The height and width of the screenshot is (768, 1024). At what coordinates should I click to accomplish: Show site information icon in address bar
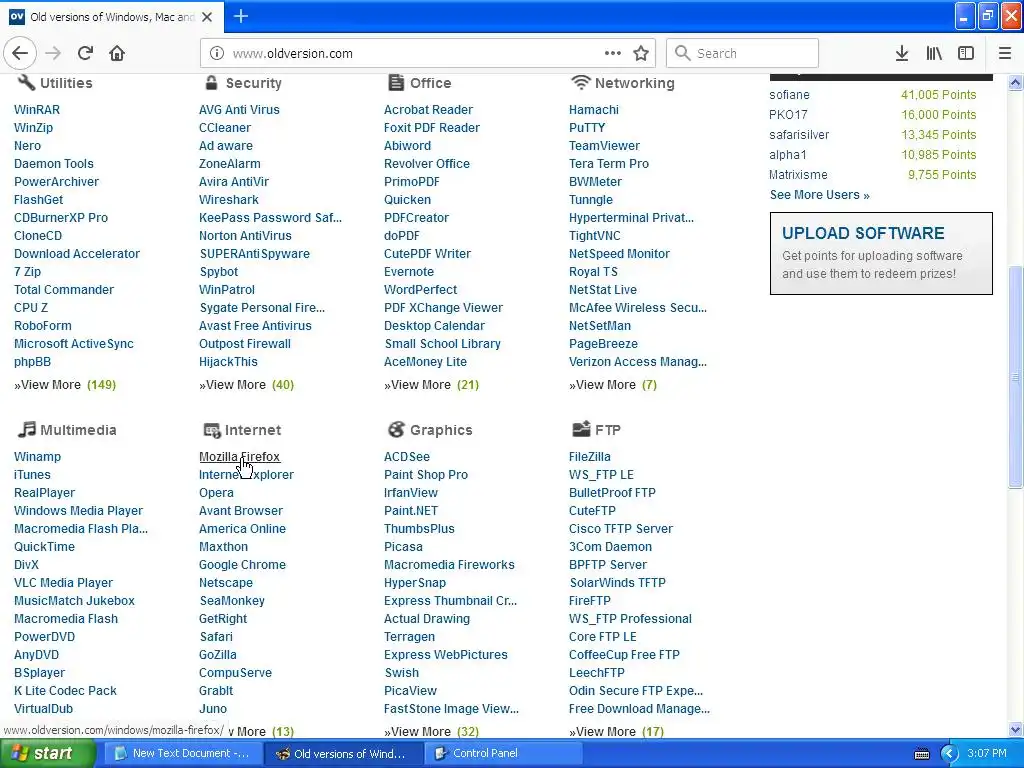217,54
